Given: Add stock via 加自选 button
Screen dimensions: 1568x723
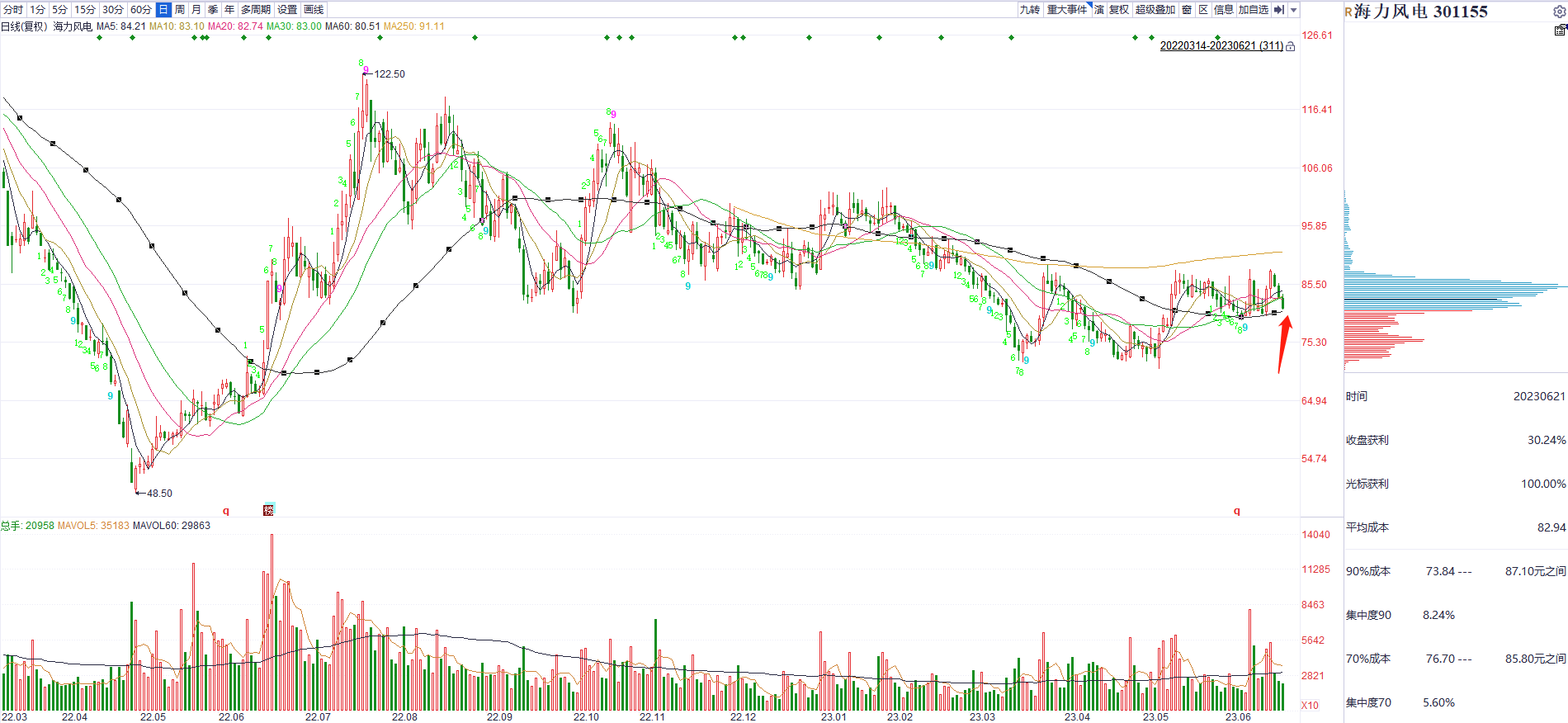Looking at the screenshot, I should pos(1254,10).
